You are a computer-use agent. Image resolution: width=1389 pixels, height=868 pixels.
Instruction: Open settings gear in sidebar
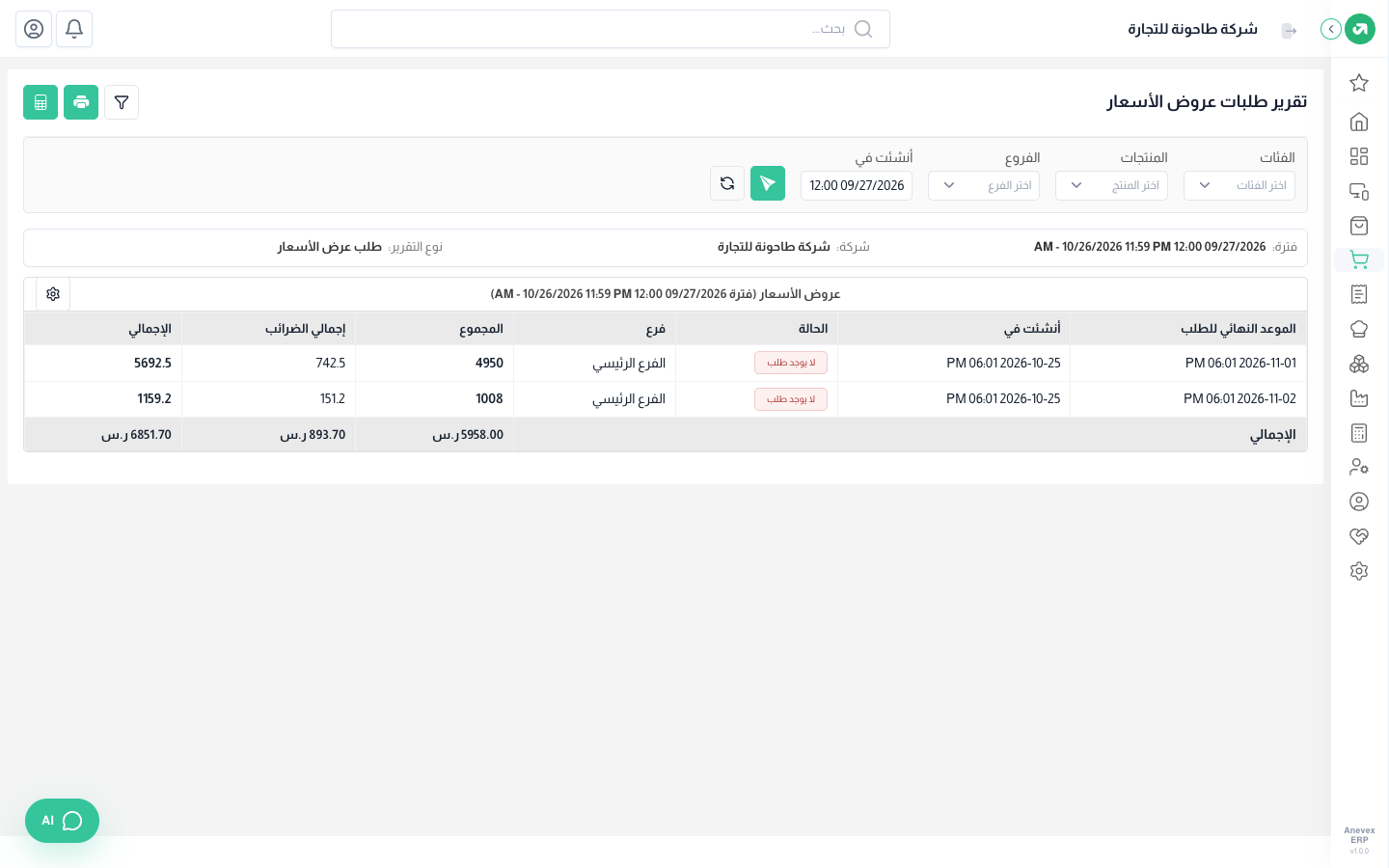click(1359, 571)
